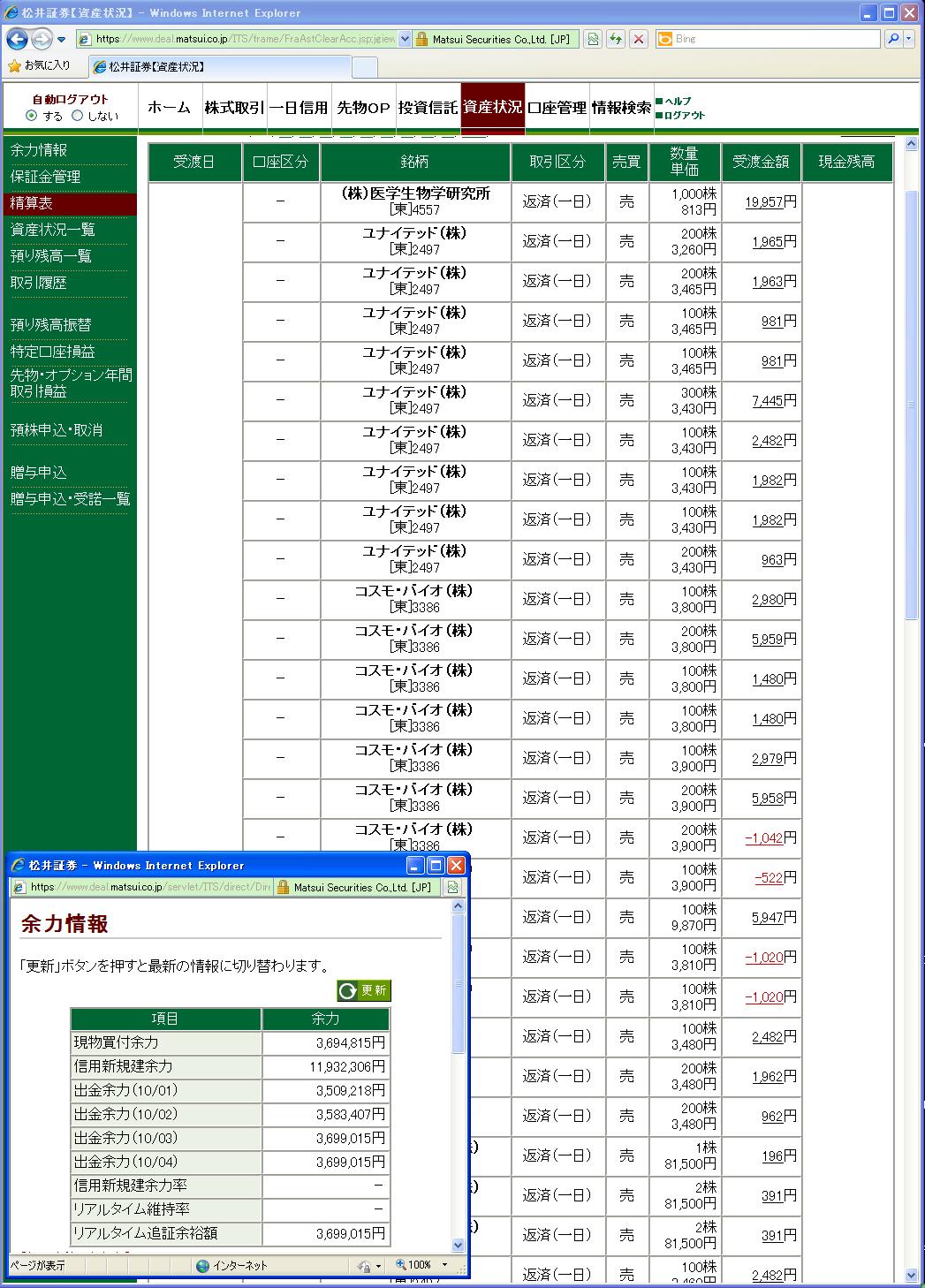Switch to the 口座管理 navigation tab
This screenshot has height=1288, width=925.
tap(557, 108)
